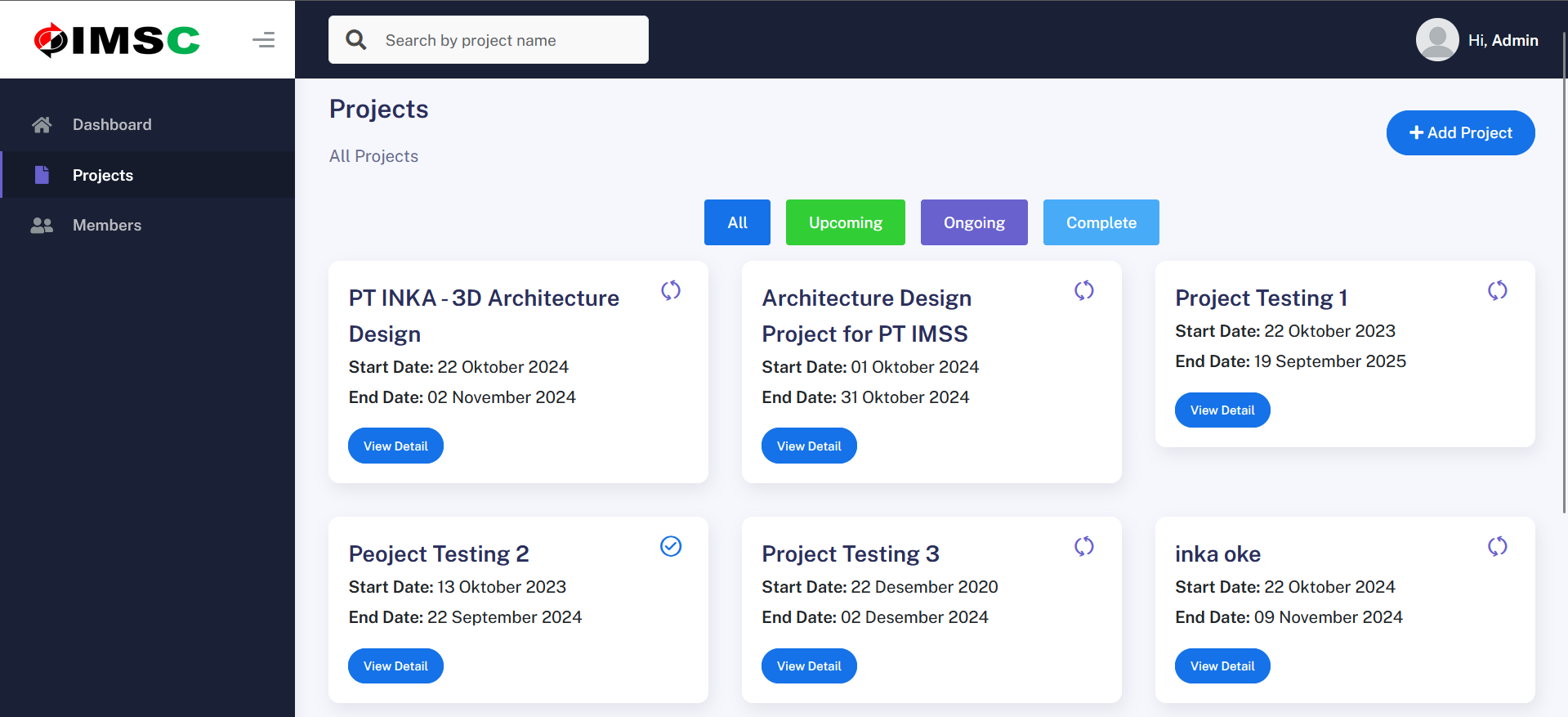Image resolution: width=1568 pixels, height=717 pixels.
Task: Show only Ongoing projects
Action: (973, 222)
